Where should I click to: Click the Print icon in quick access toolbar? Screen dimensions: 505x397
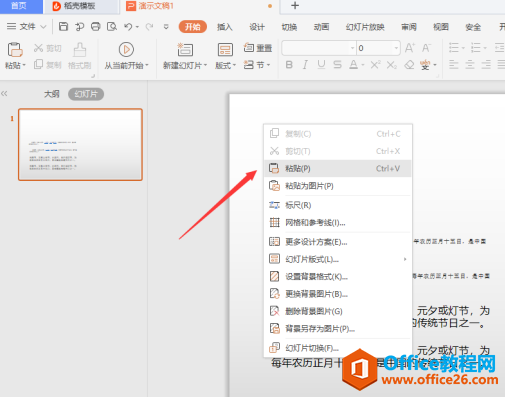click(96, 26)
